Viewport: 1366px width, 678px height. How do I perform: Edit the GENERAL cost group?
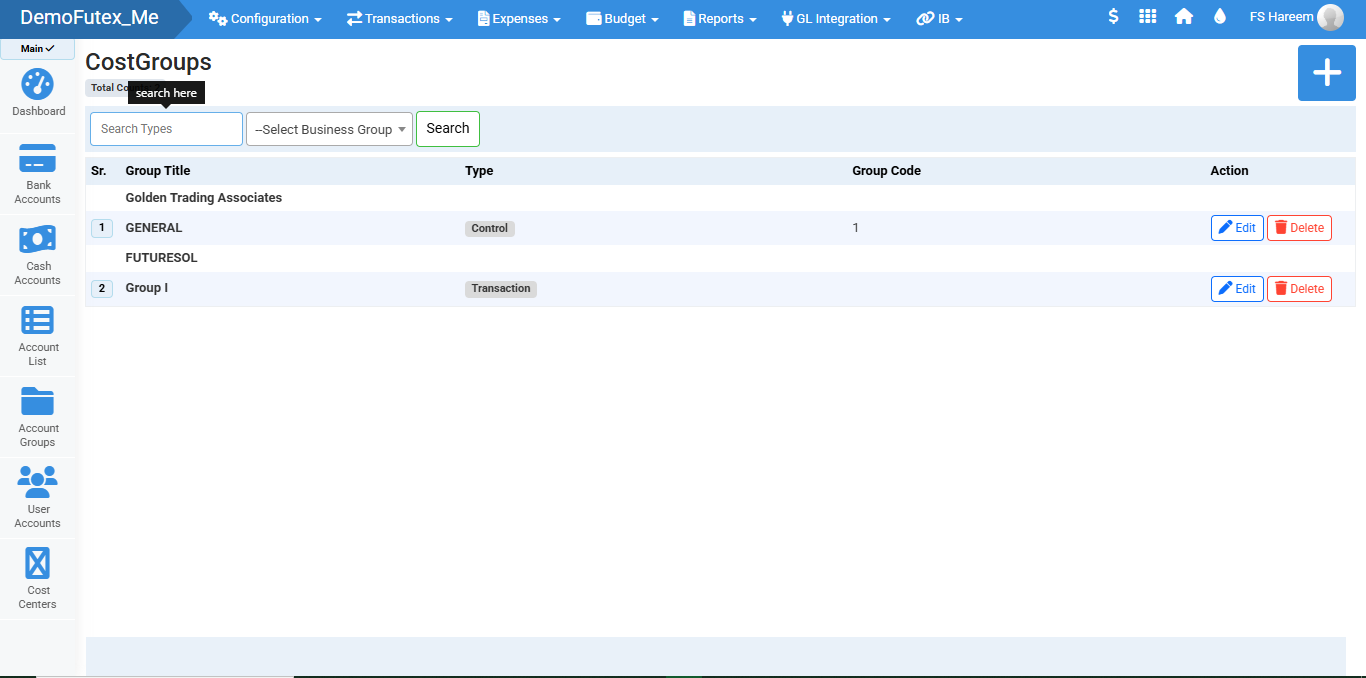click(1237, 228)
